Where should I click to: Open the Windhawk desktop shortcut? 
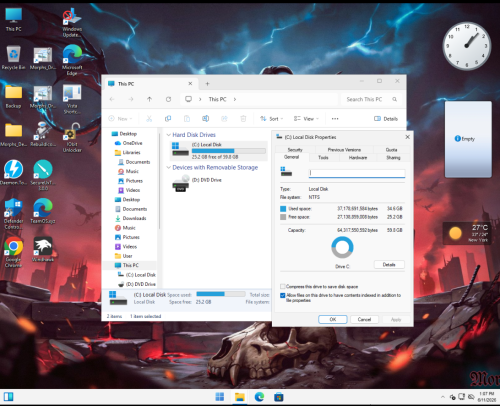tap(43, 249)
